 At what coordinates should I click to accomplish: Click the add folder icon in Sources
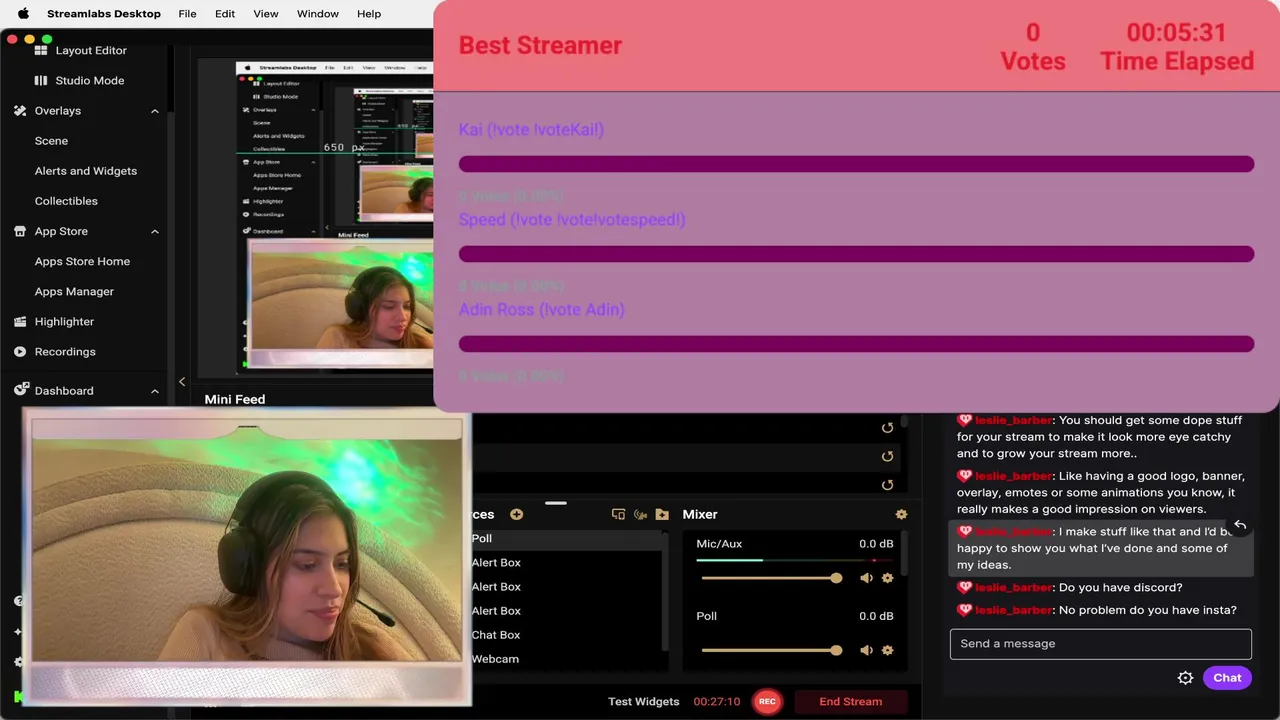(x=662, y=514)
